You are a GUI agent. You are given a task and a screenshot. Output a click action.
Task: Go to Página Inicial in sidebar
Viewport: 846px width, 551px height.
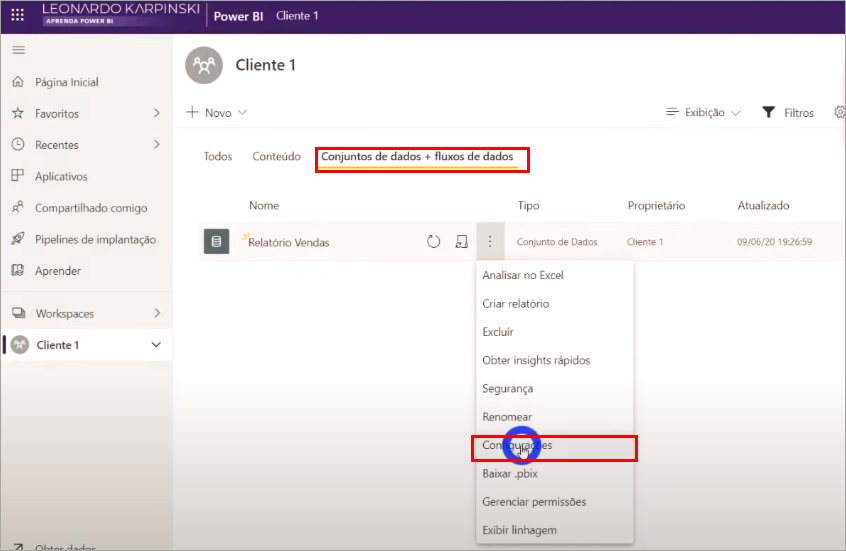click(66, 82)
